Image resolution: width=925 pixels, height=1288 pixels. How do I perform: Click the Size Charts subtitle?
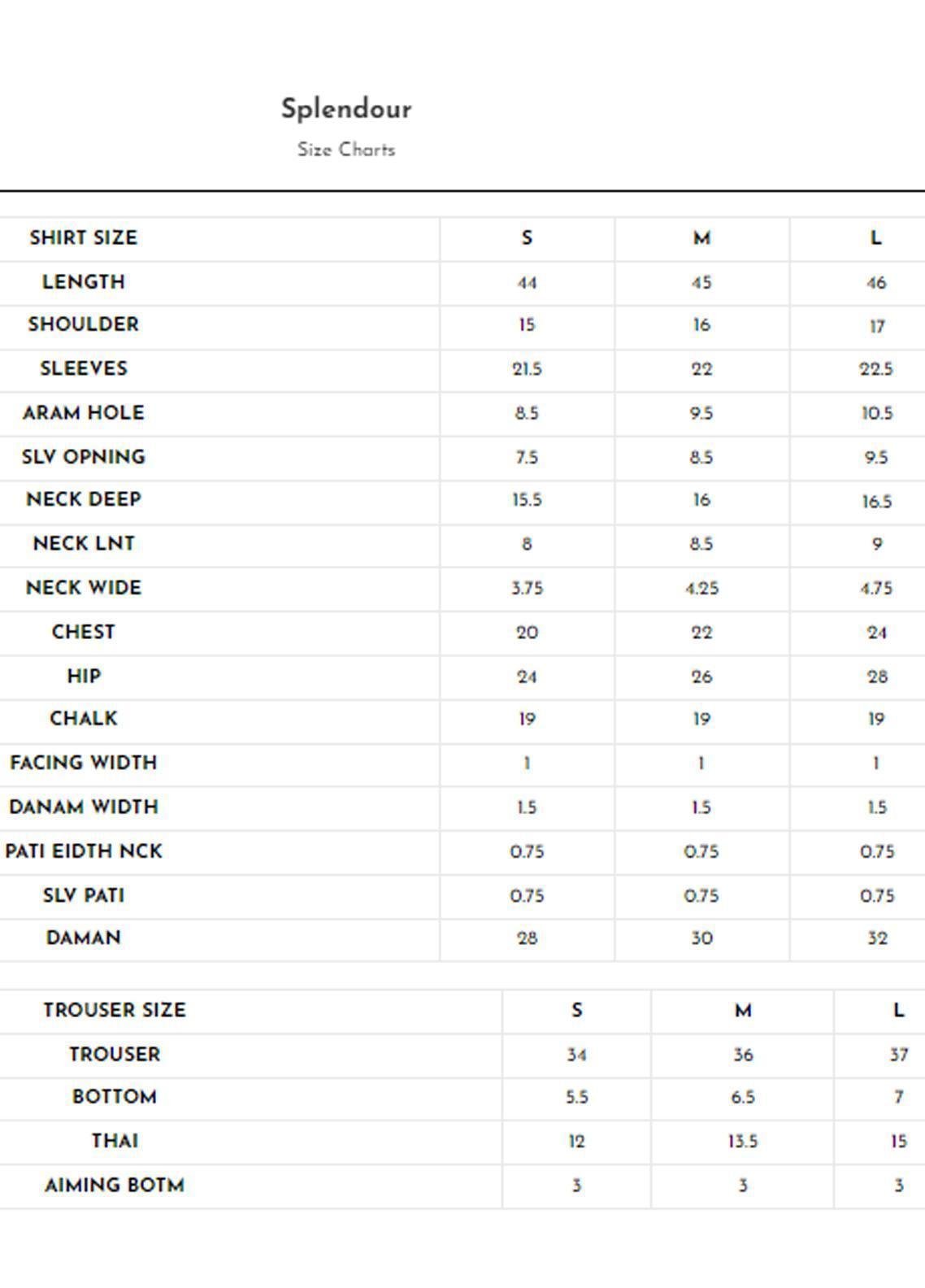346,150
